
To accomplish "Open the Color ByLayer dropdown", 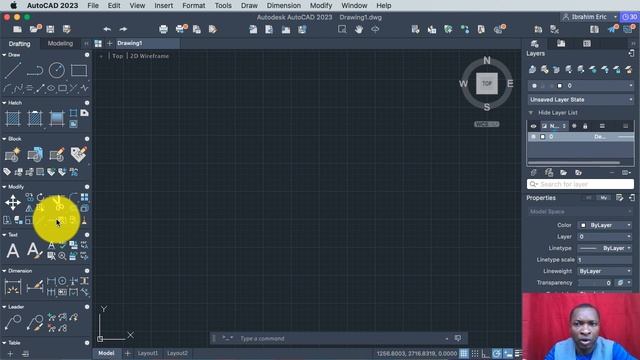I will [605, 225].
